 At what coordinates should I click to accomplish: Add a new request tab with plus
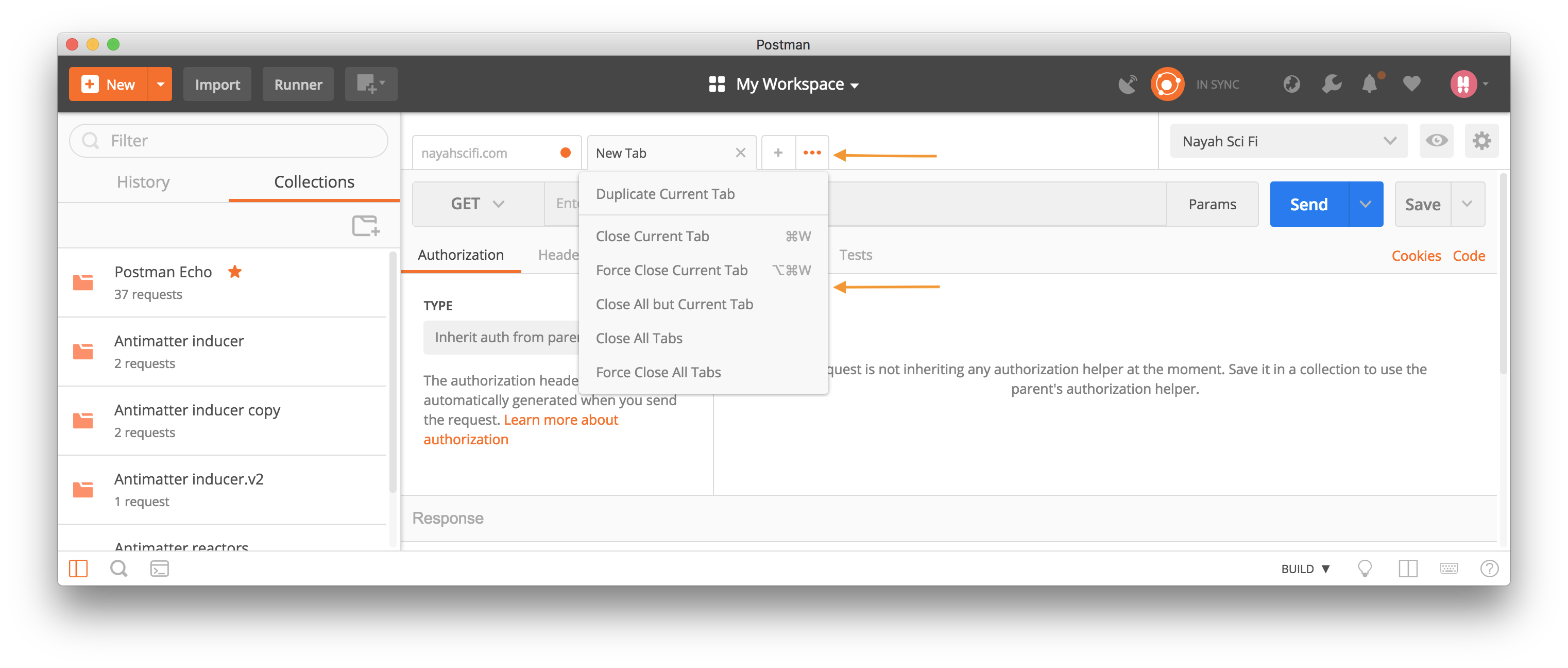pyautogui.click(x=778, y=153)
